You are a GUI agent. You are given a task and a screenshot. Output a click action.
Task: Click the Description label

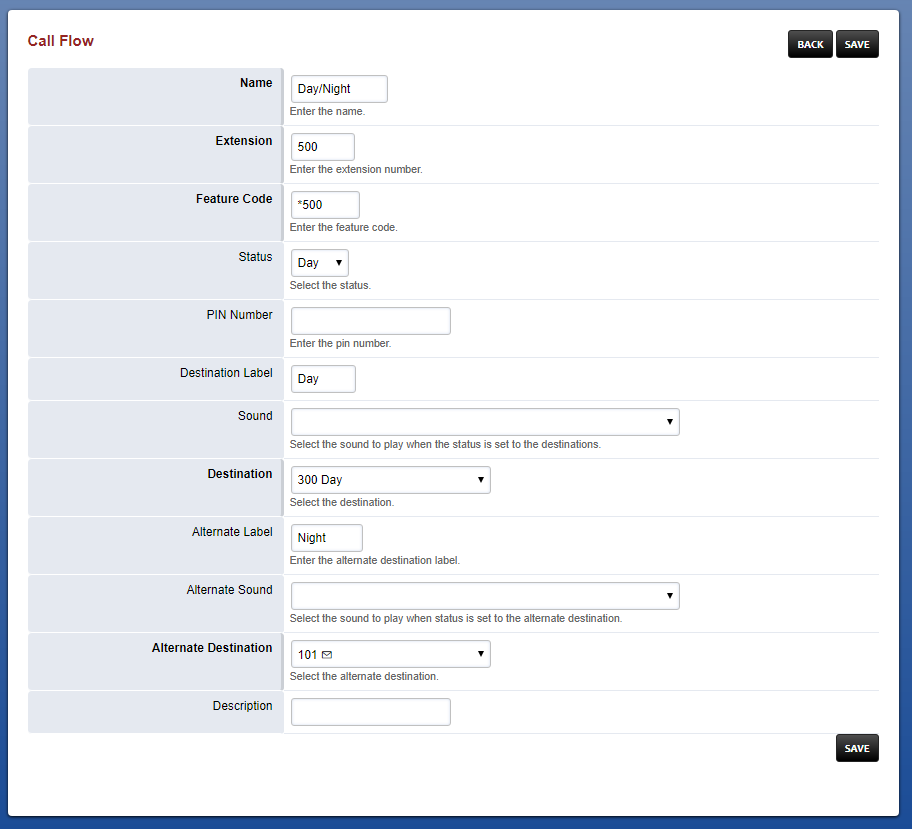point(242,706)
